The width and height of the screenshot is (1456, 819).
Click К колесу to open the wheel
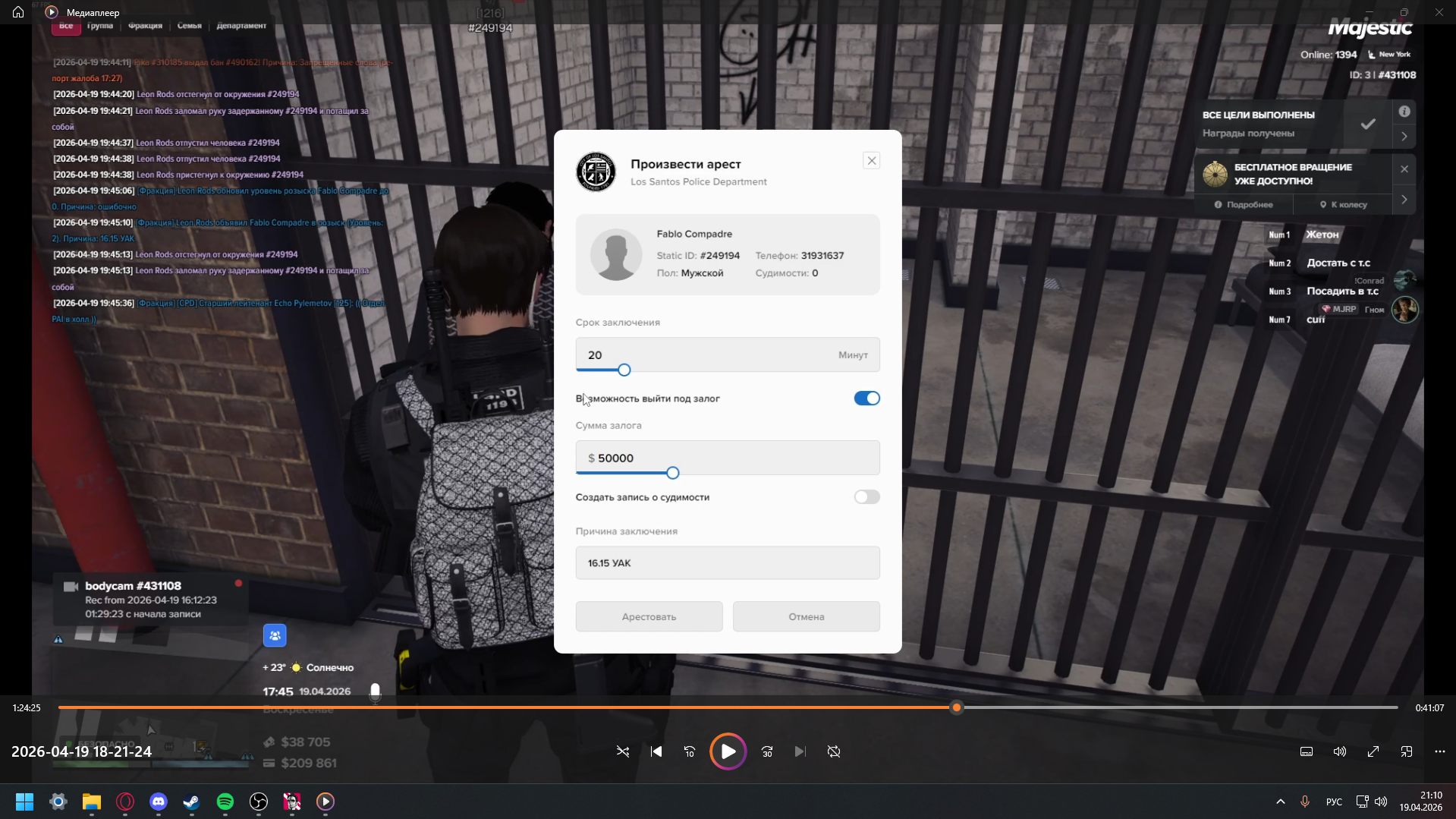point(1343,205)
